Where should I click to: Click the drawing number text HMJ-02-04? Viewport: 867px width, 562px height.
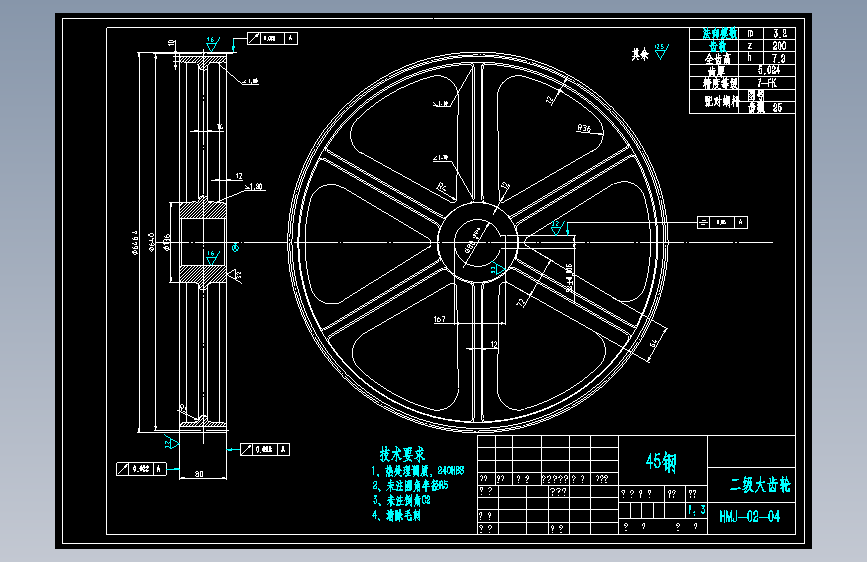point(750,517)
